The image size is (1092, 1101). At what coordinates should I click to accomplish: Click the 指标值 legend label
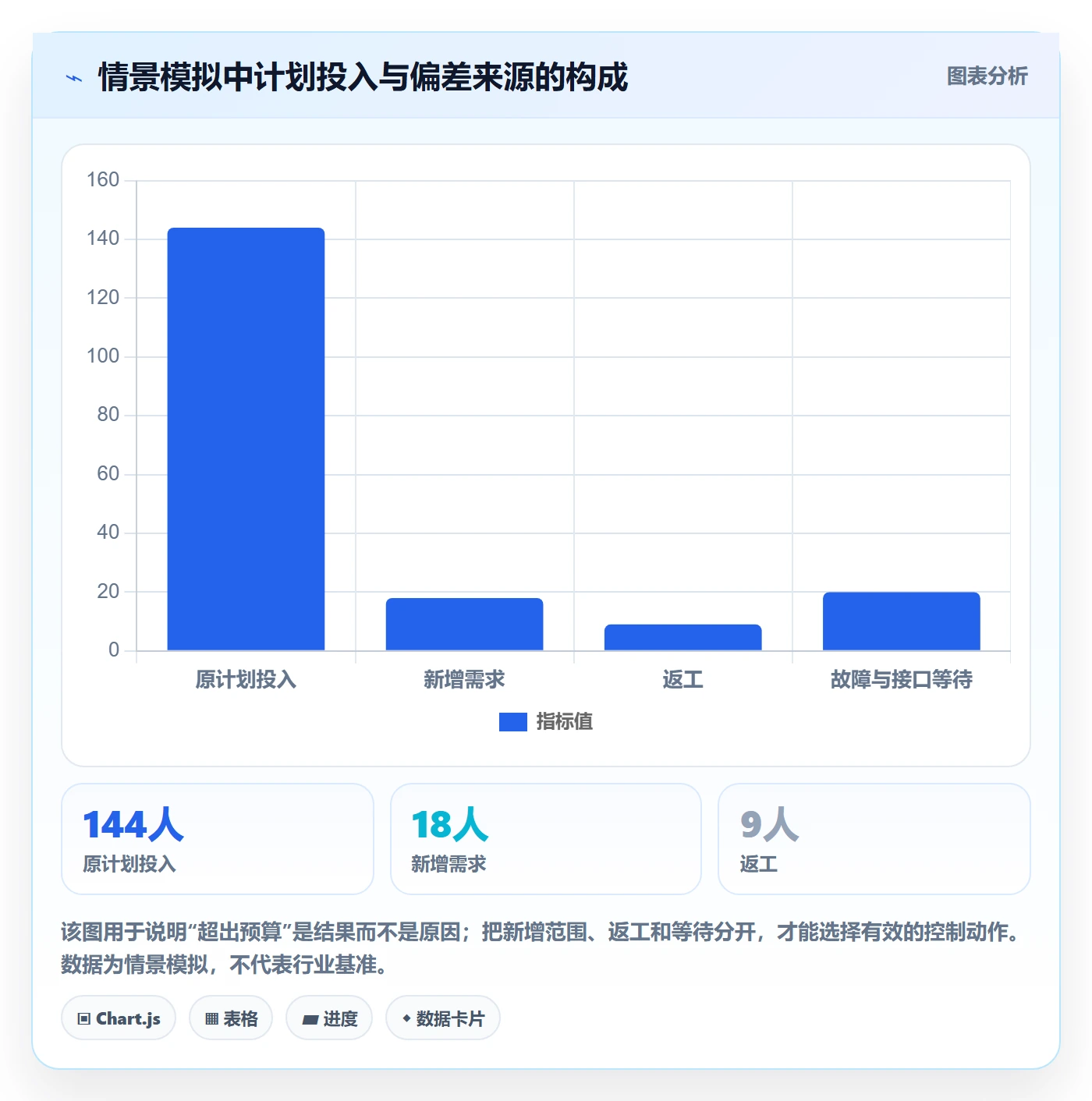[565, 722]
